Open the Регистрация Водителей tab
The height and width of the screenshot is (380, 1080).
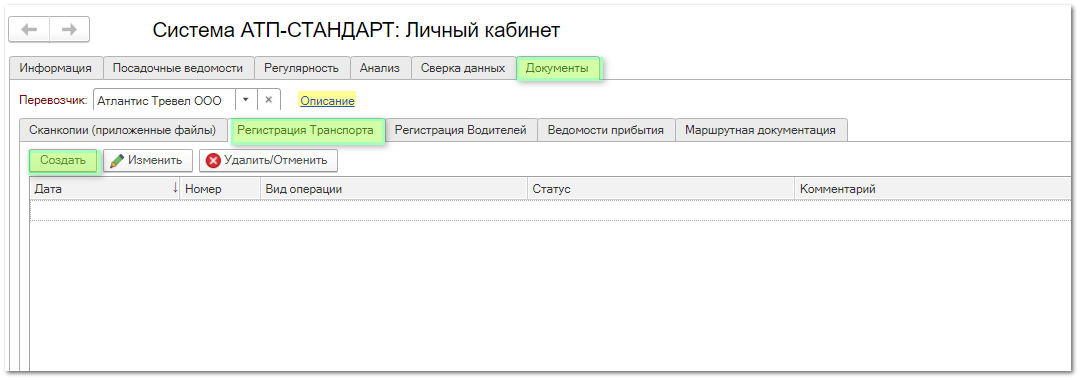(461, 129)
